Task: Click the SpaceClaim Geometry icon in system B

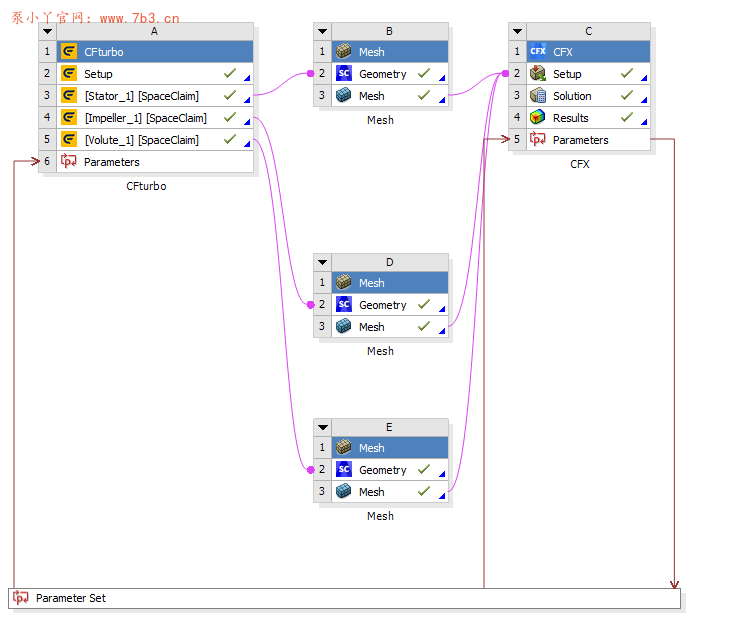Action: point(344,73)
